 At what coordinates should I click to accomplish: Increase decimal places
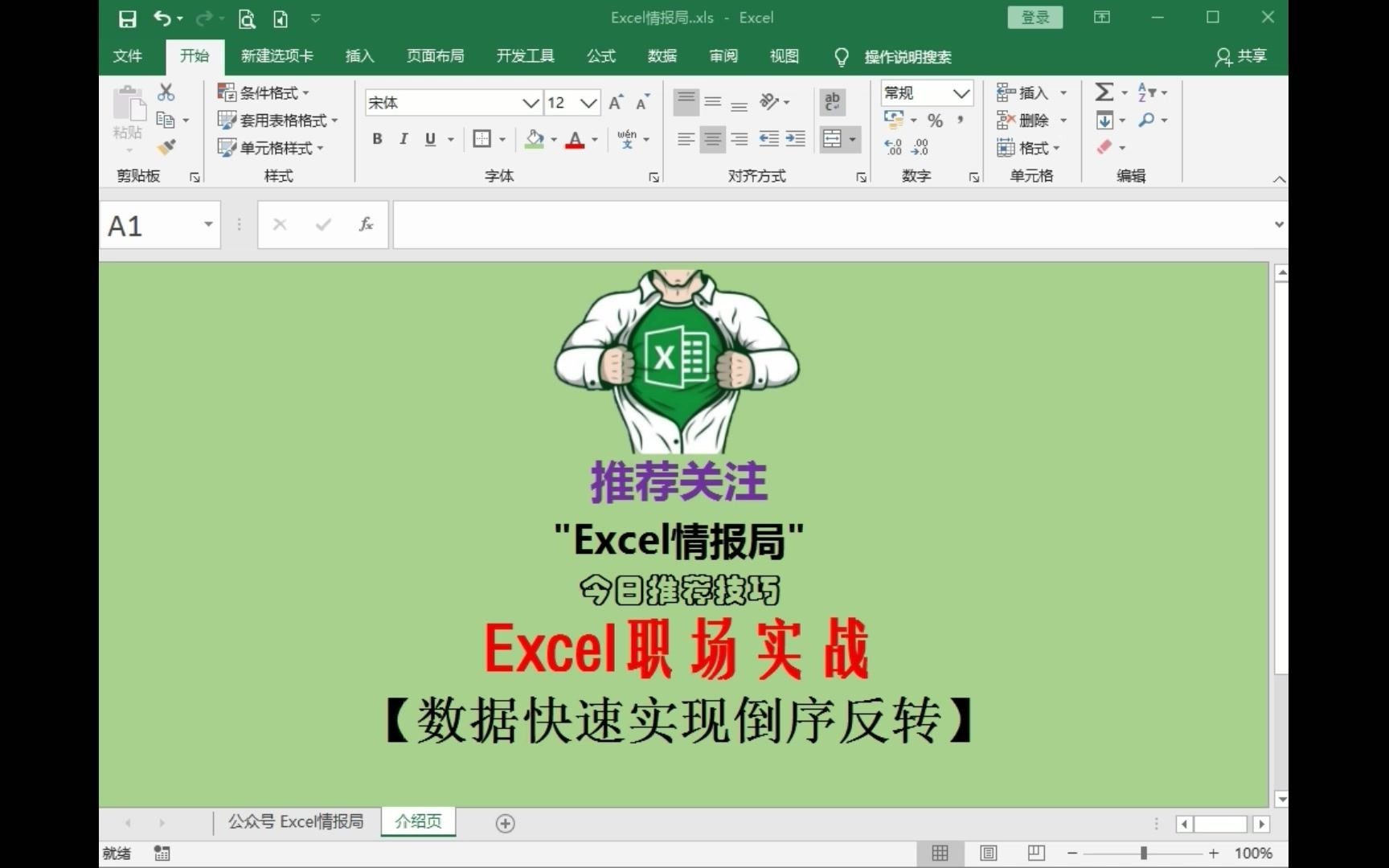coord(893,147)
